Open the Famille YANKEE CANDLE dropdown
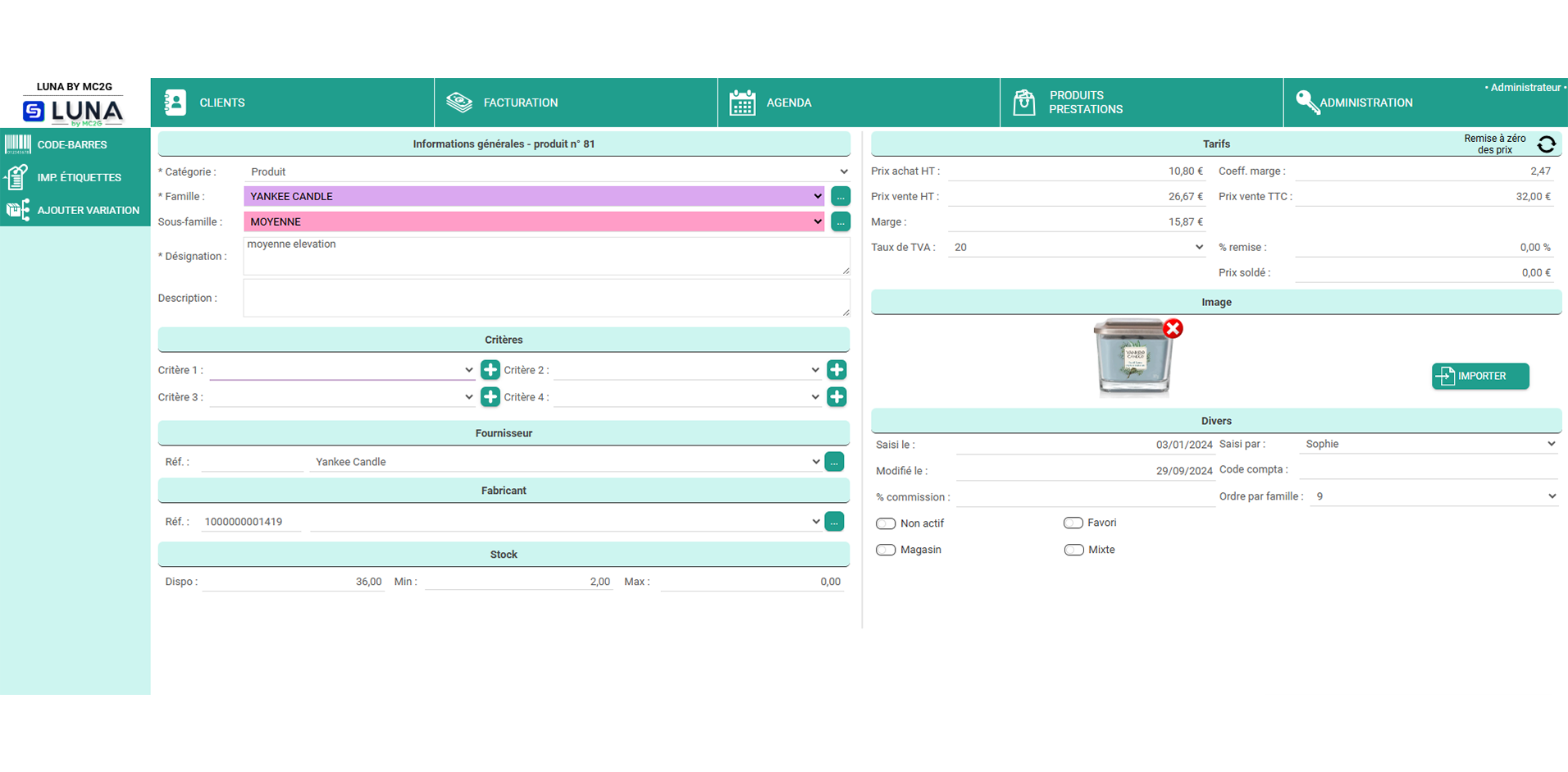1568x772 pixels. coord(534,196)
